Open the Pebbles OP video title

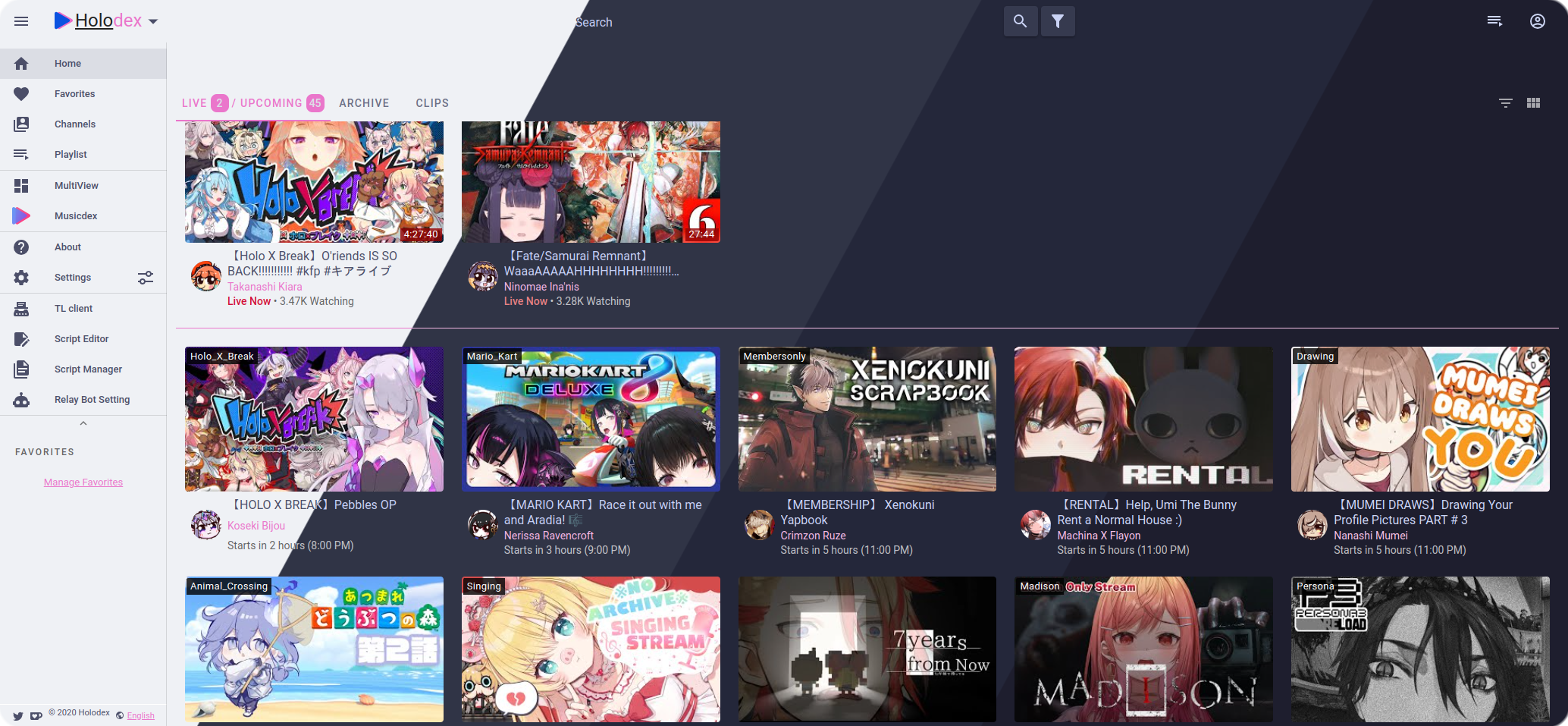(x=312, y=505)
